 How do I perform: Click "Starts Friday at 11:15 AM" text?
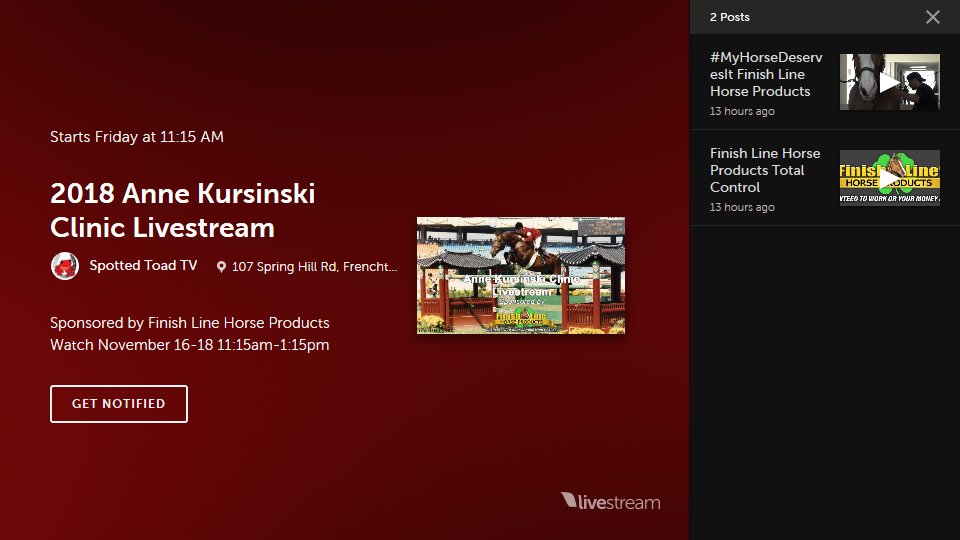(137, 137)
